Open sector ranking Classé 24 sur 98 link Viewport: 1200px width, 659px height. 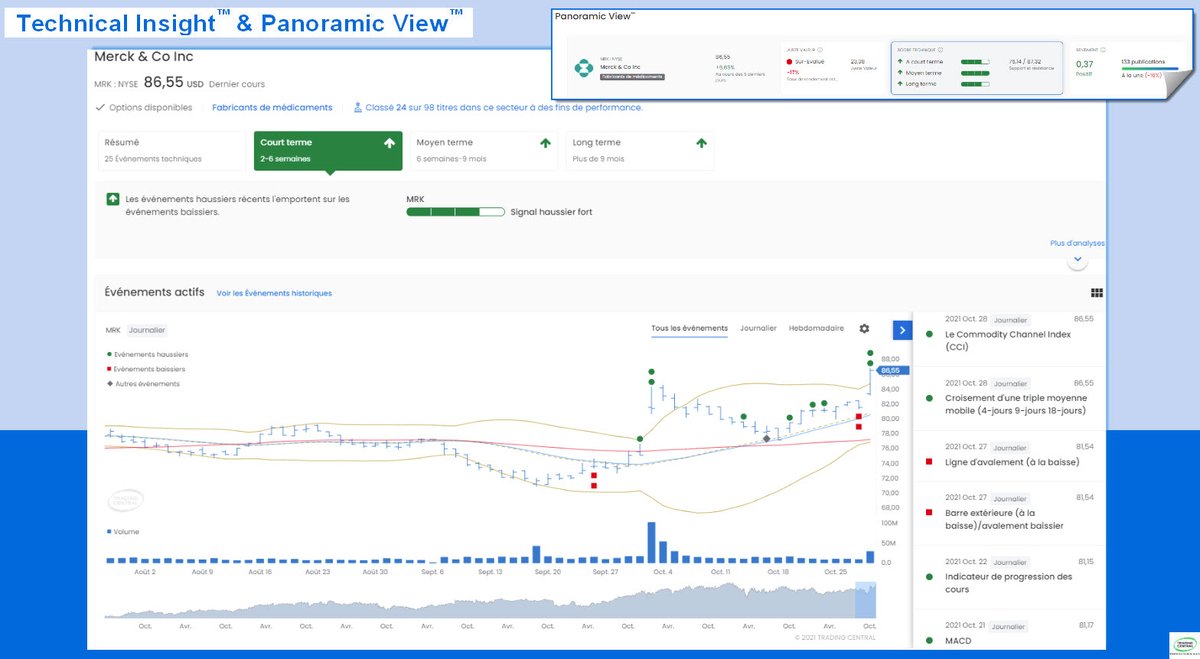(504, 107)
